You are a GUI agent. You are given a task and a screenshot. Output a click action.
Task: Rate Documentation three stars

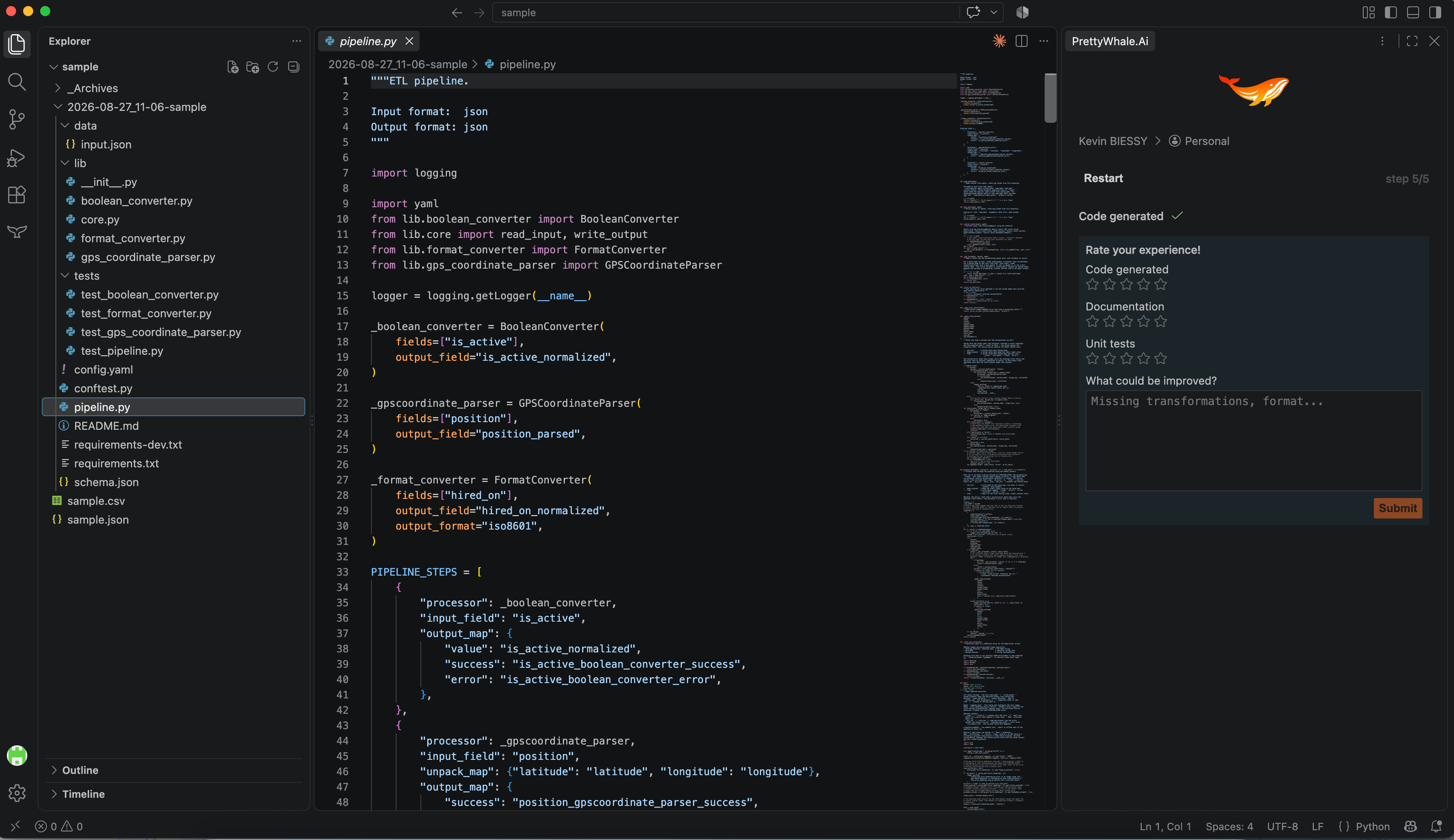point(1127,322)
